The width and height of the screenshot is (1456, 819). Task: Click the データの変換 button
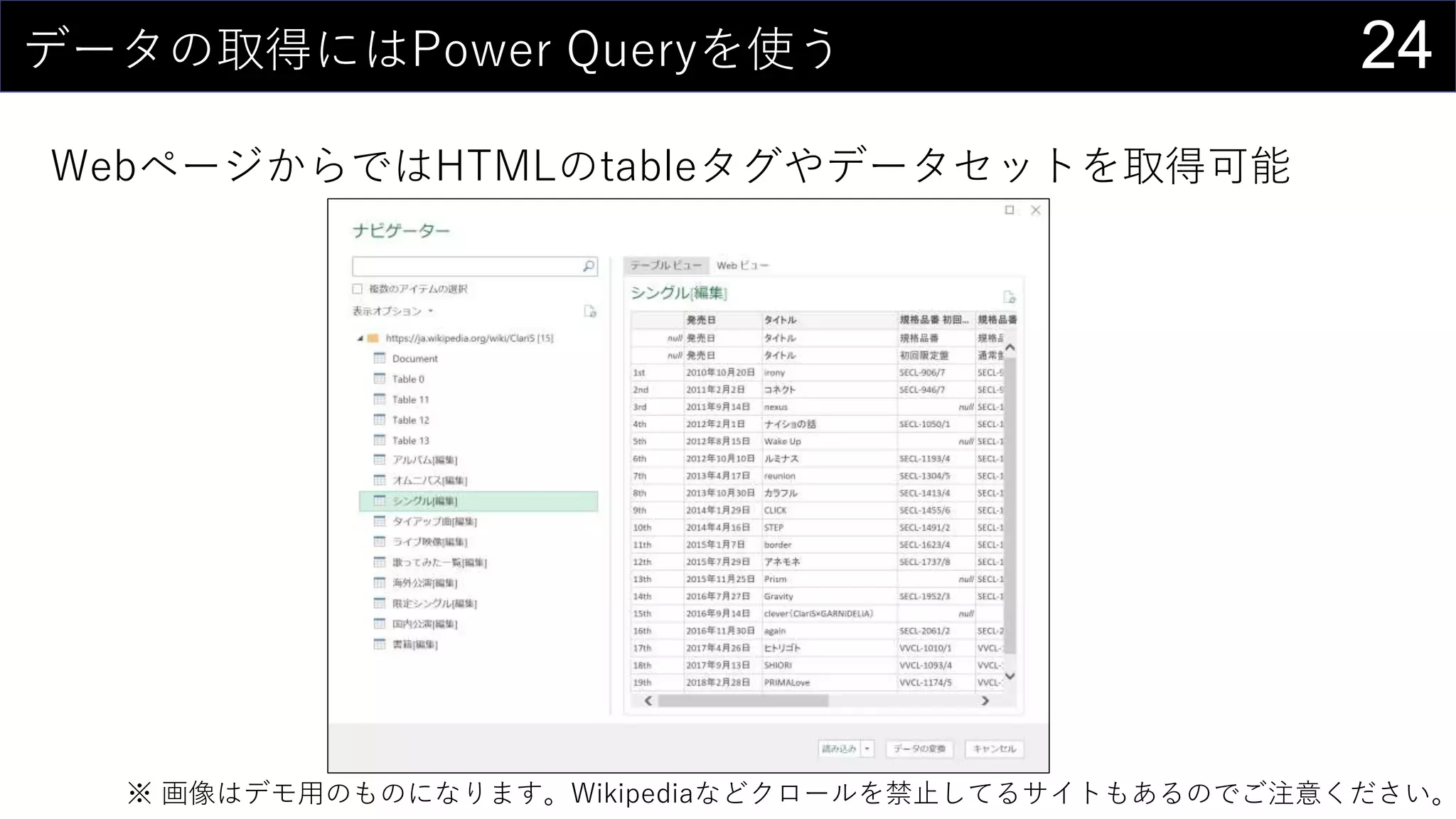[x=919, y=749]
